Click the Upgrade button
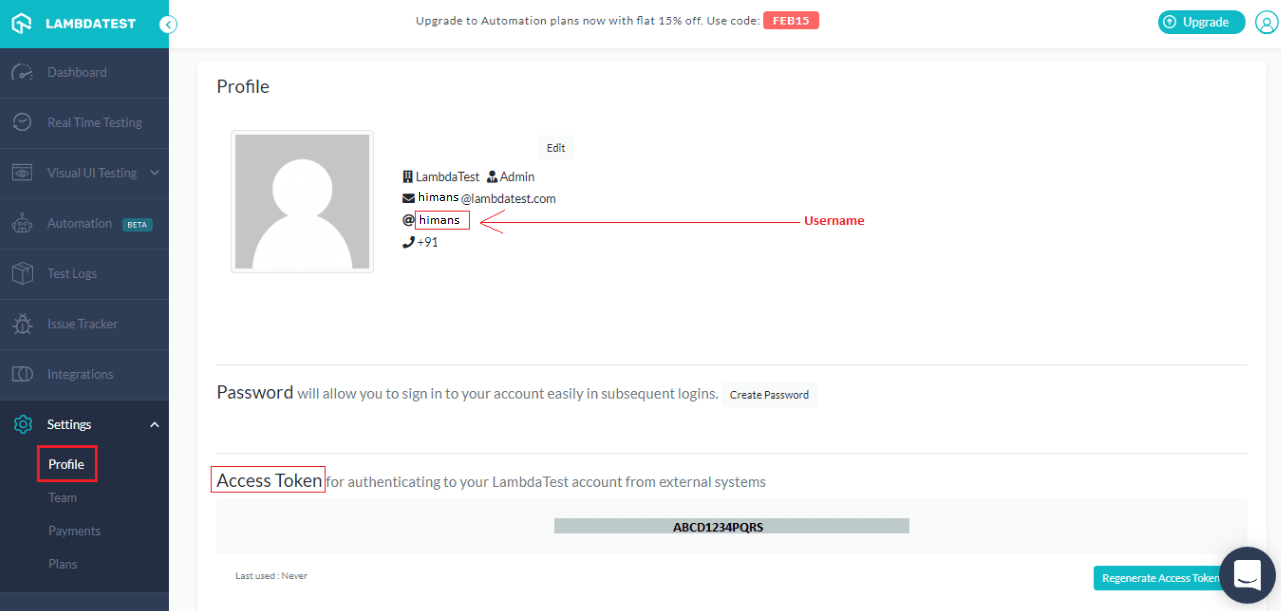The height and width of the screenshot is (611, 1281). (1201, 21)
